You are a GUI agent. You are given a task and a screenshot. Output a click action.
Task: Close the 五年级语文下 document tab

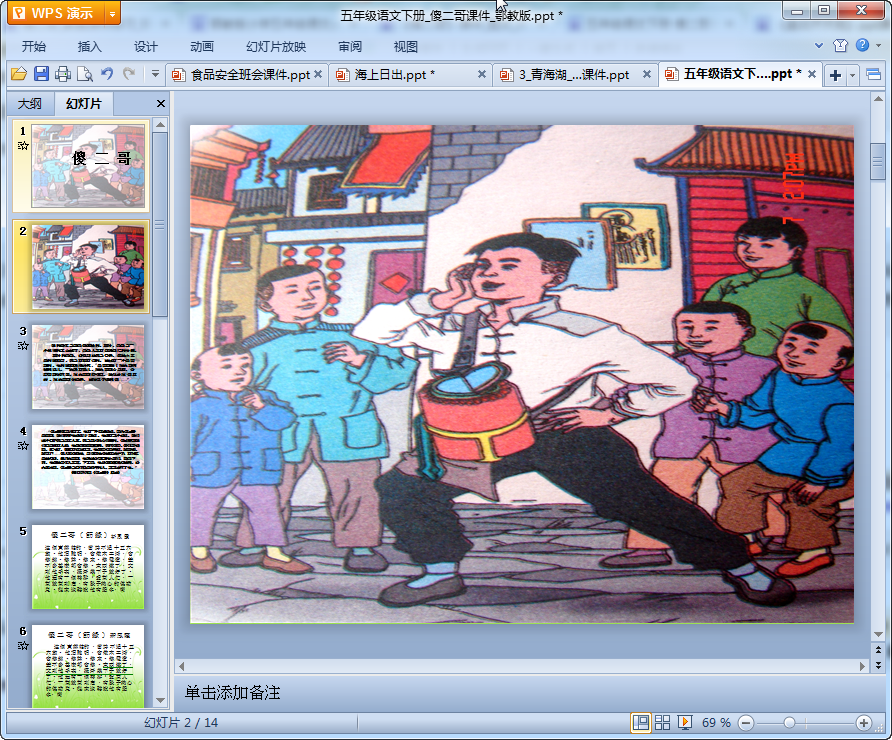(812, 74)
